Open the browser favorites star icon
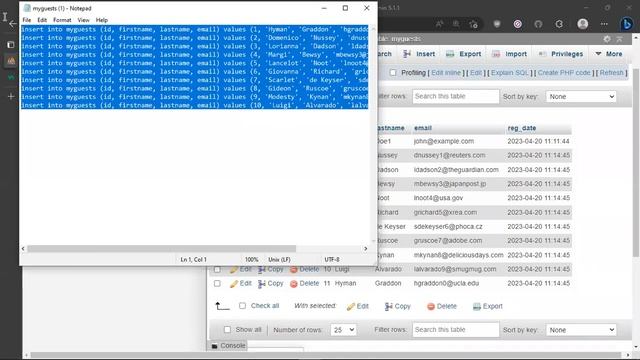The height and width of the screenshot is (360, 640). pos(473,24)
